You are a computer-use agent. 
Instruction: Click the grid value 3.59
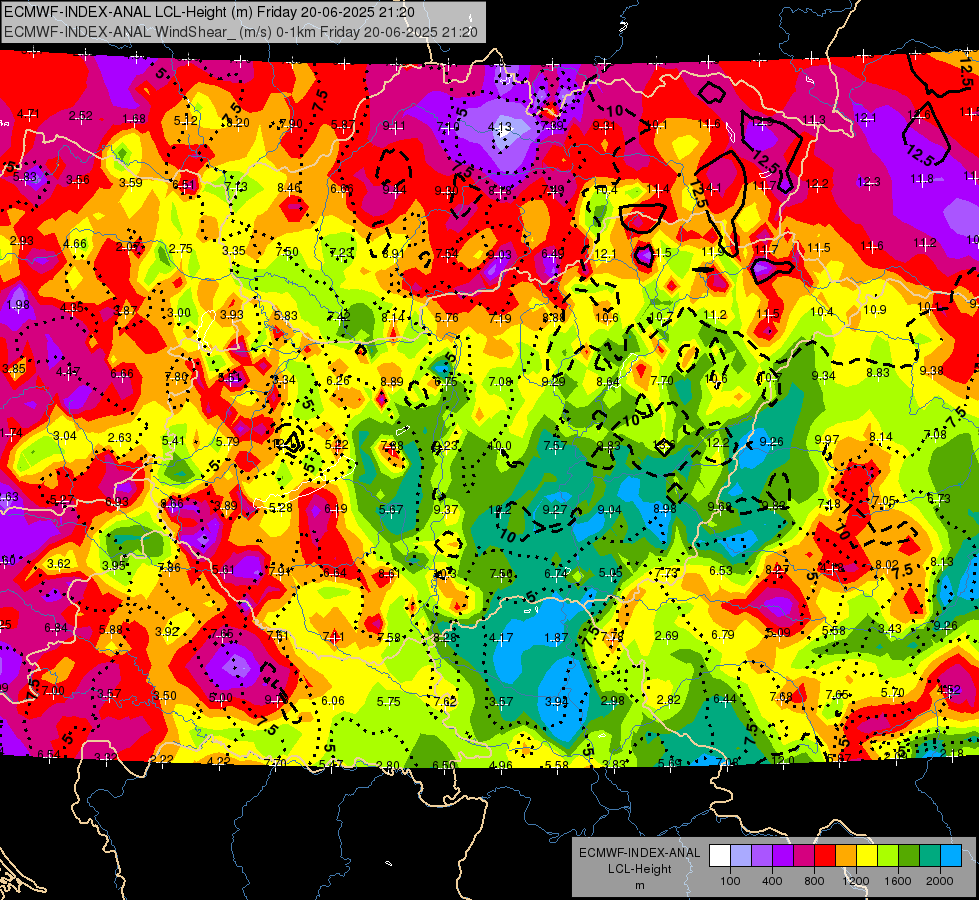tap(130, 182)
